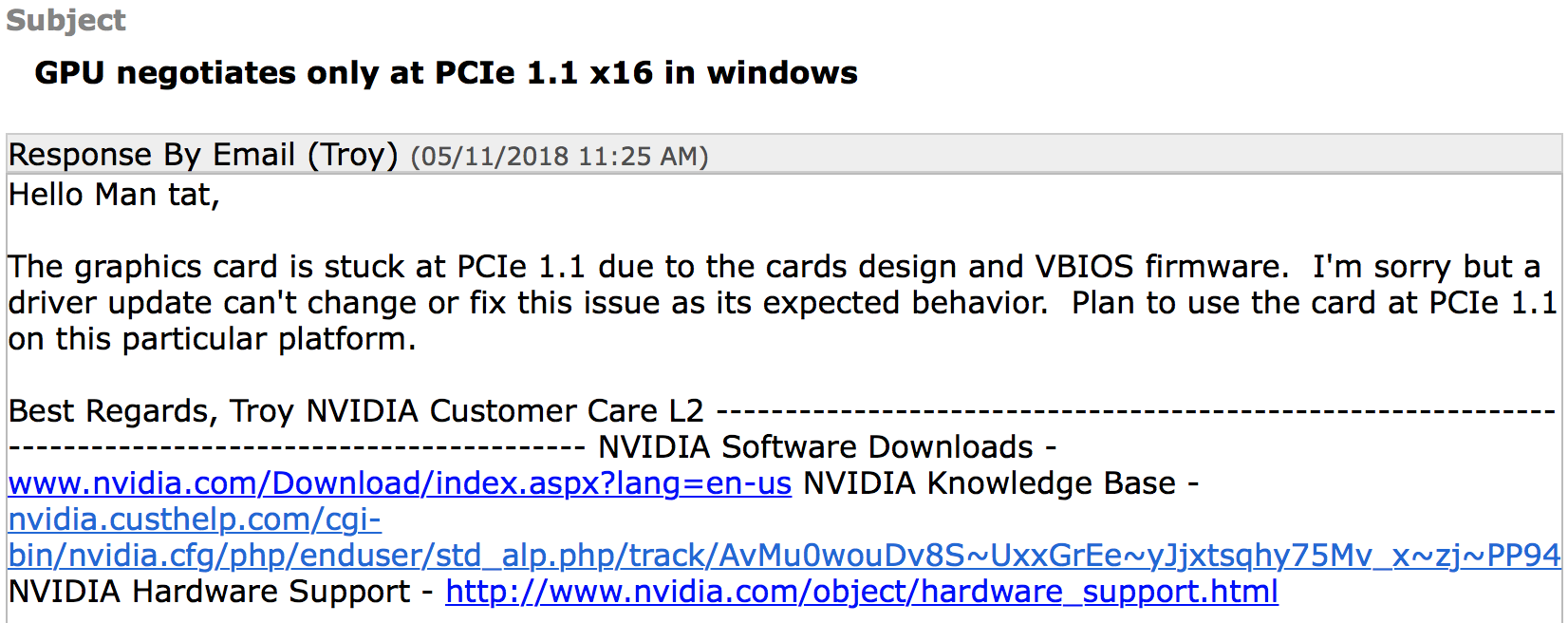Click the 'bin/nvidia.cfg/php/enduser' link line

point(784,556)
